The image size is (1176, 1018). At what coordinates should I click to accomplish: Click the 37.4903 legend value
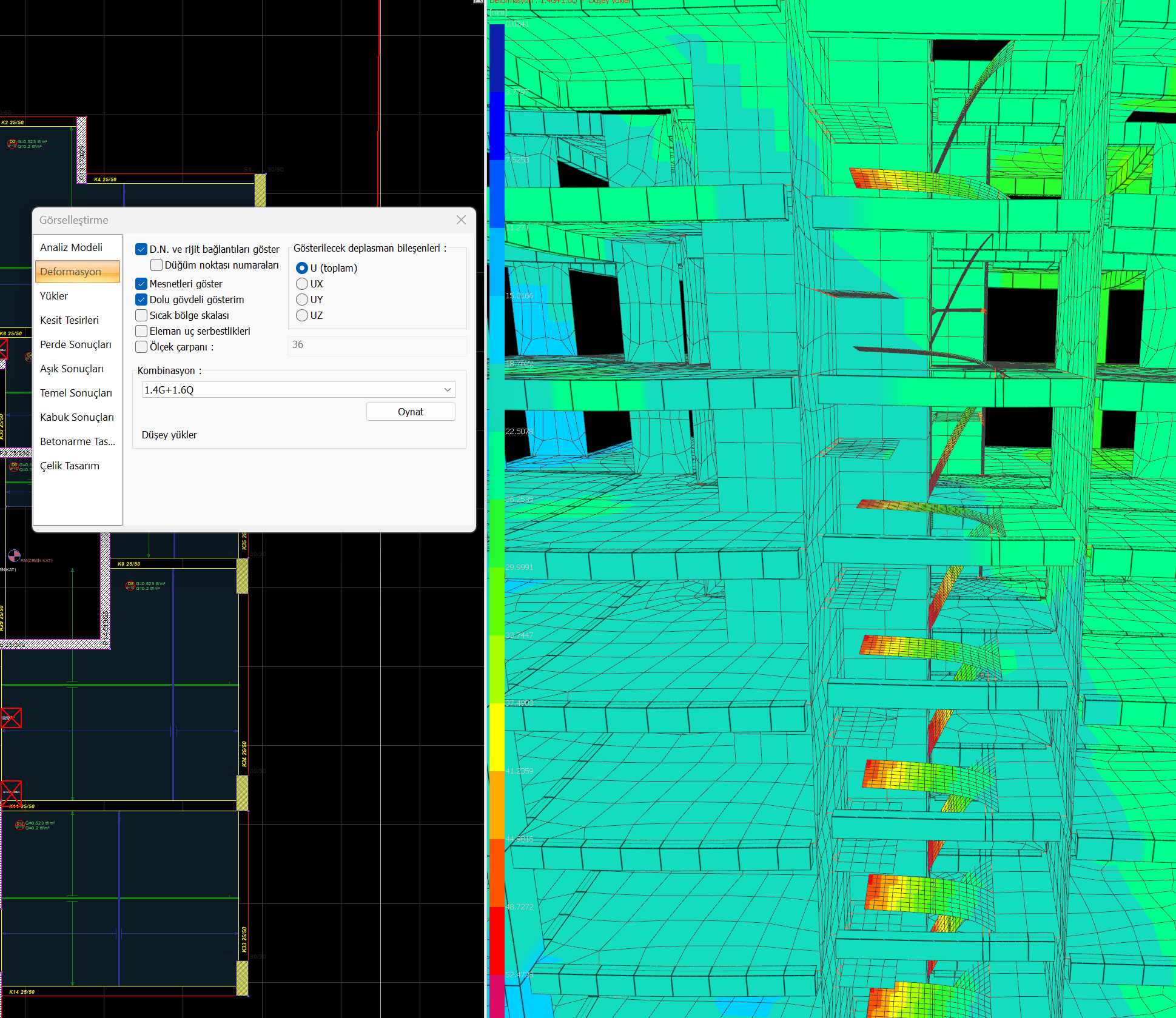[520, 703]
